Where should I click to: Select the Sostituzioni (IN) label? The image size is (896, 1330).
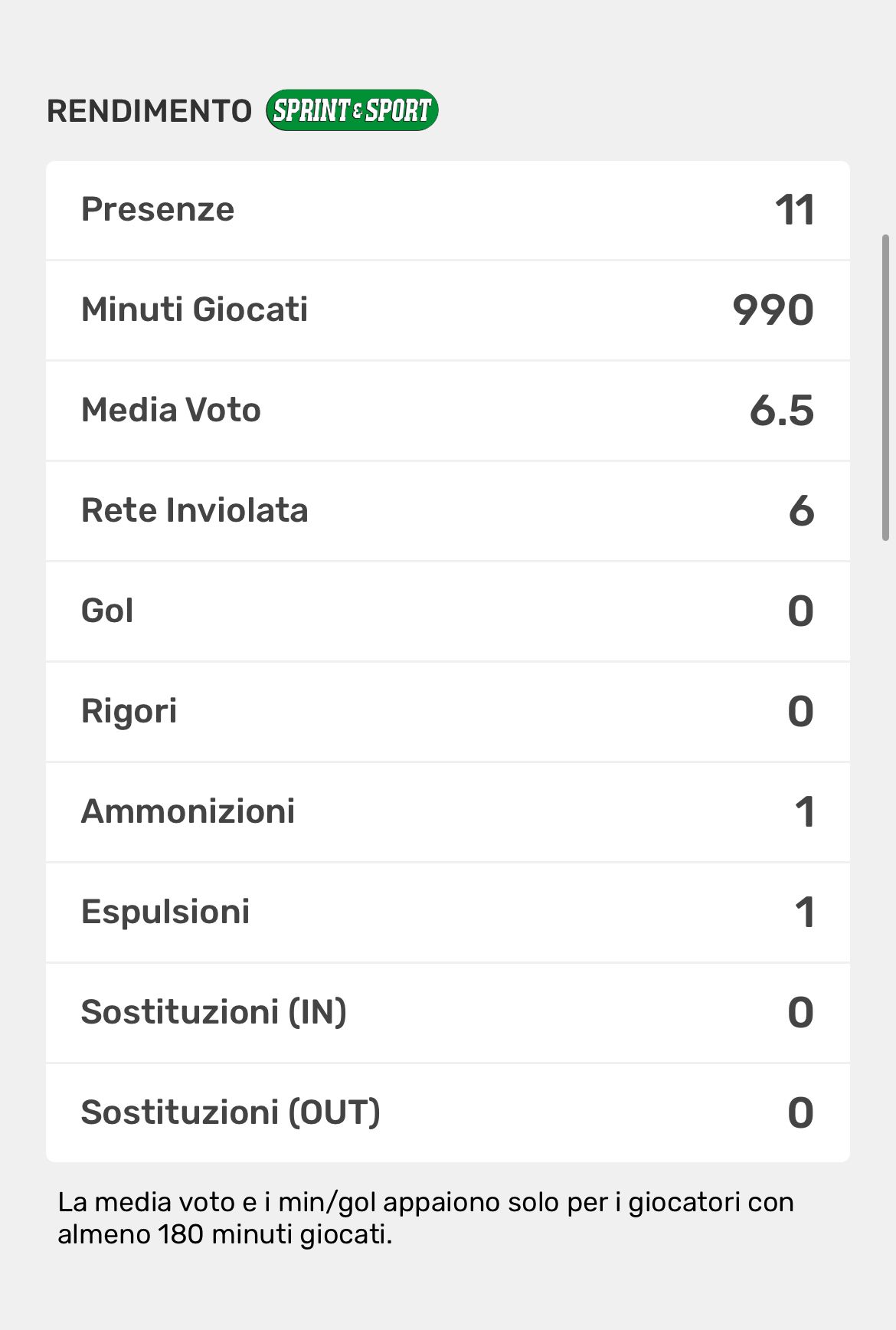tap(214, 1012)
